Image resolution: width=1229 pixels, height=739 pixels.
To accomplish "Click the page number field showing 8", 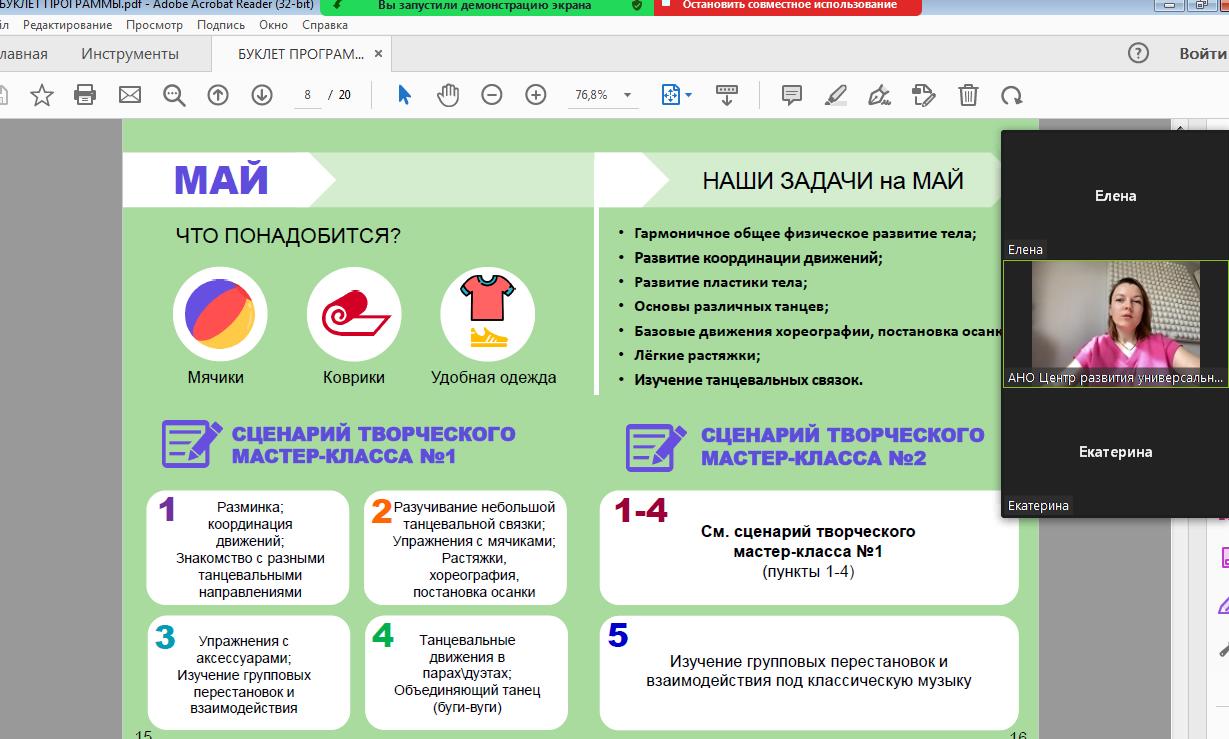I will pyautogui.click(x=307, y=95).
